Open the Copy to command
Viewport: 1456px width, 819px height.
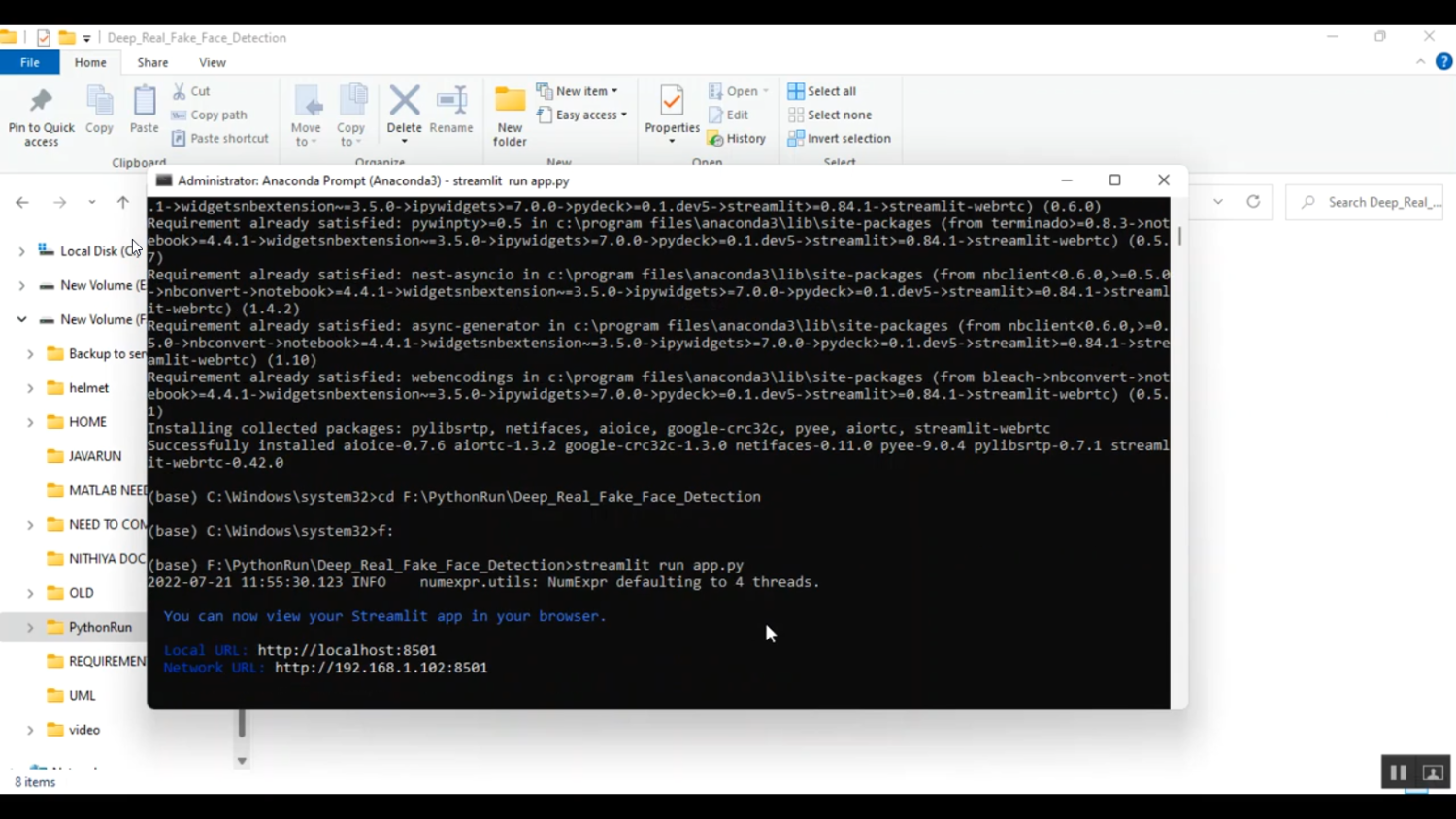tap(351, 115)
